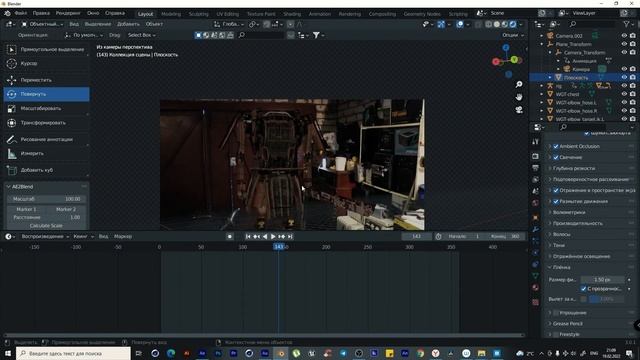Select the Rotate tool (Повернуть)
The image size is (640, 360).
46,94
